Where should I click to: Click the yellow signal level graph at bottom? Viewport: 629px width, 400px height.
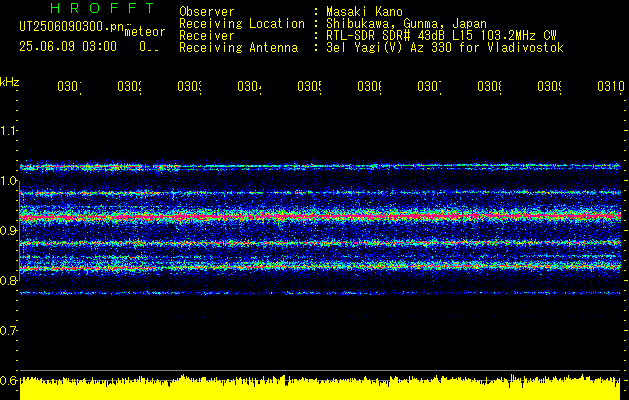320,388
